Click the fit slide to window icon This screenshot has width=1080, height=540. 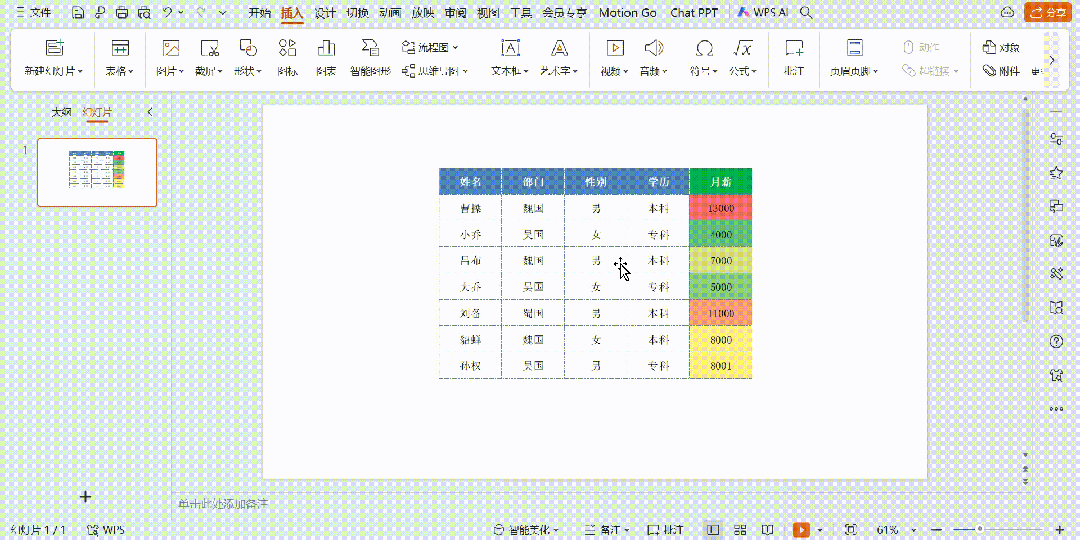[851, 530]
